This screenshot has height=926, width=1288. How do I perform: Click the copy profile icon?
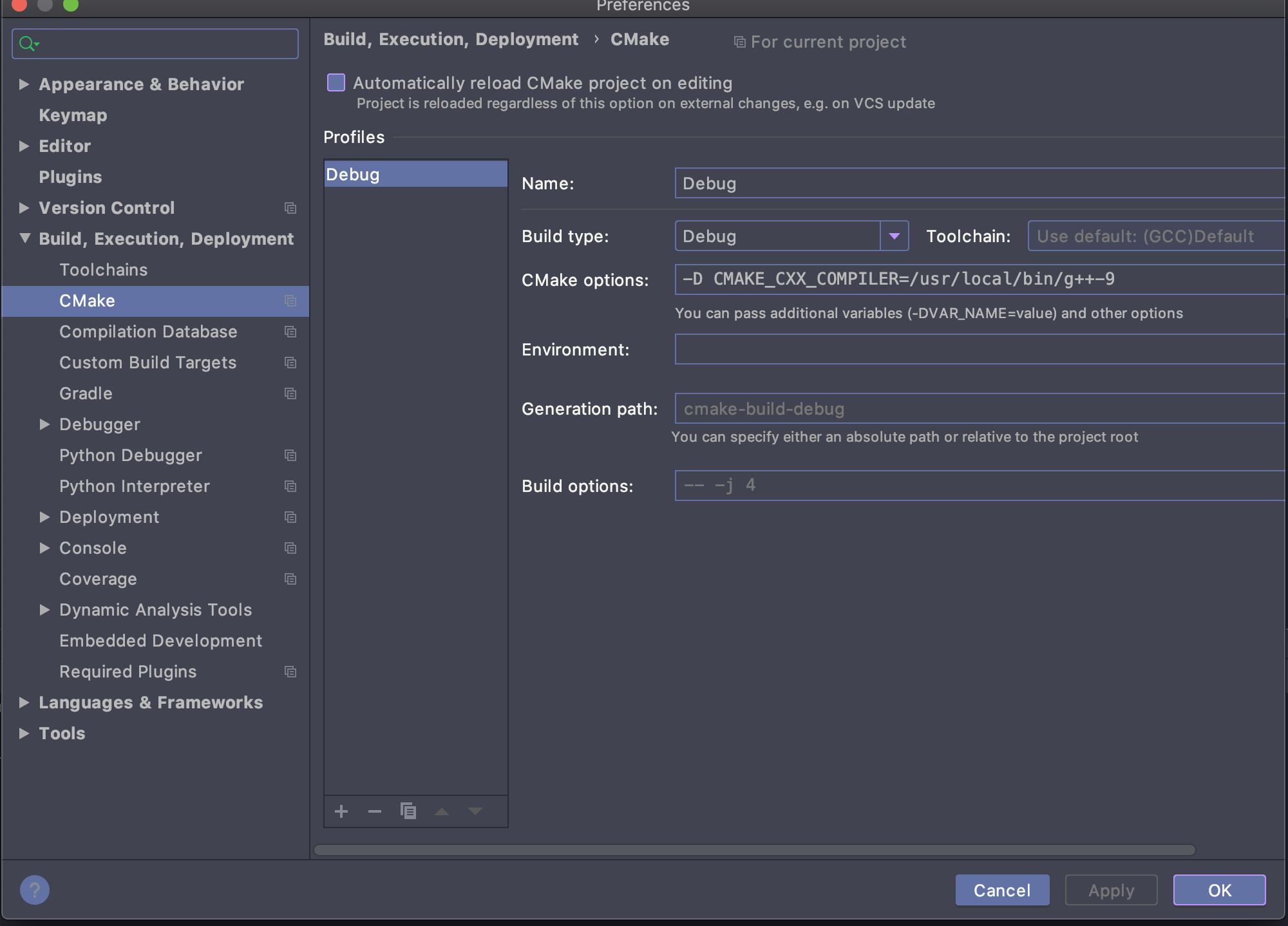[x=408, y=811]
